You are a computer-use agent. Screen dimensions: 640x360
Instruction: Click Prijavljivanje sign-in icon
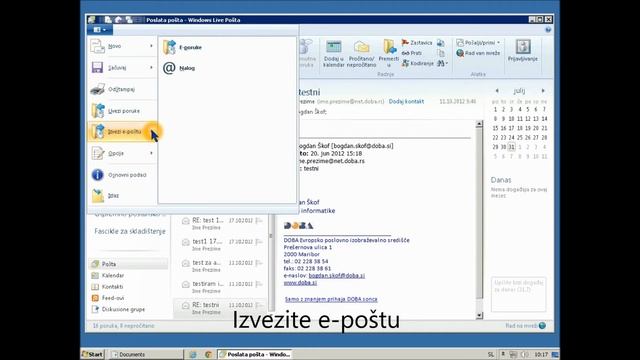pyautogui.click(x=523, y=51)
